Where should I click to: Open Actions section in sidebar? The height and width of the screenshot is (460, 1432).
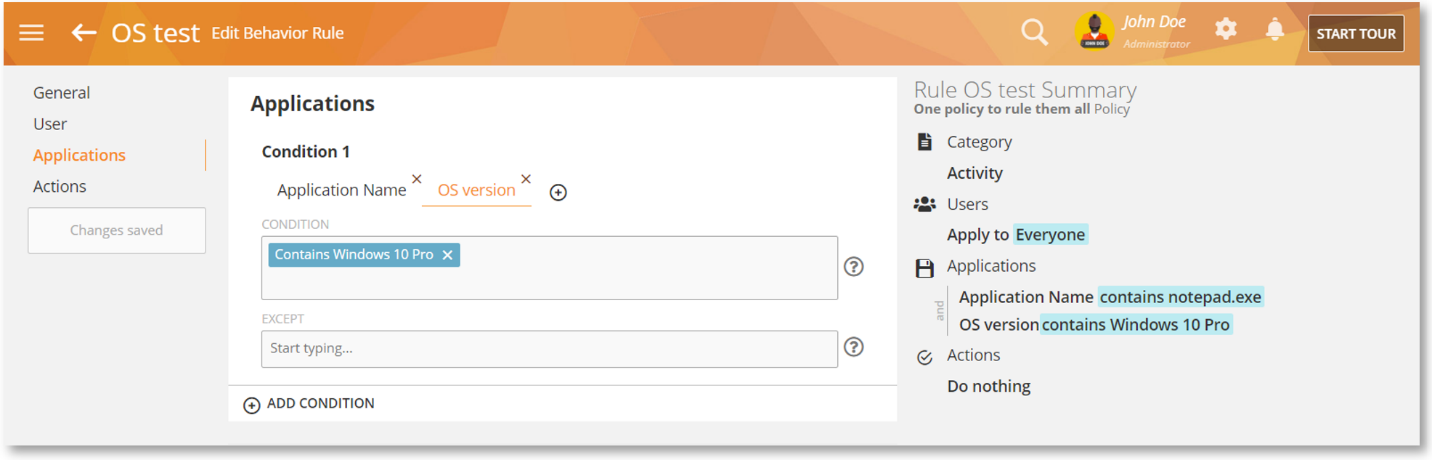click(x=60, y=186)
